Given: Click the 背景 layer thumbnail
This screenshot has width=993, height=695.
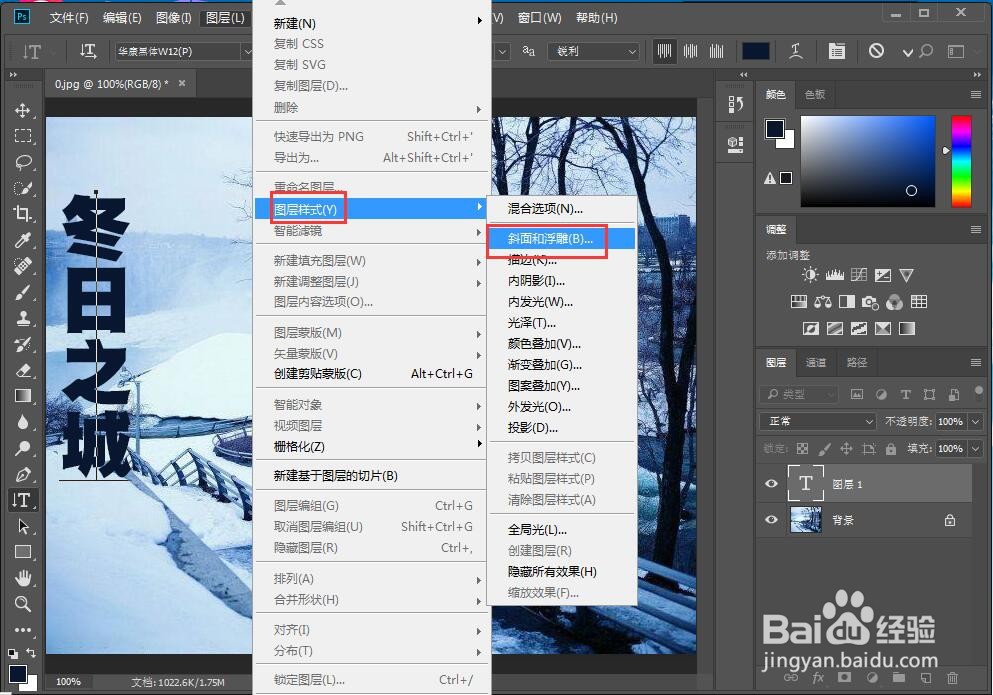Looking at the screenshot, I should click(806, 520).
